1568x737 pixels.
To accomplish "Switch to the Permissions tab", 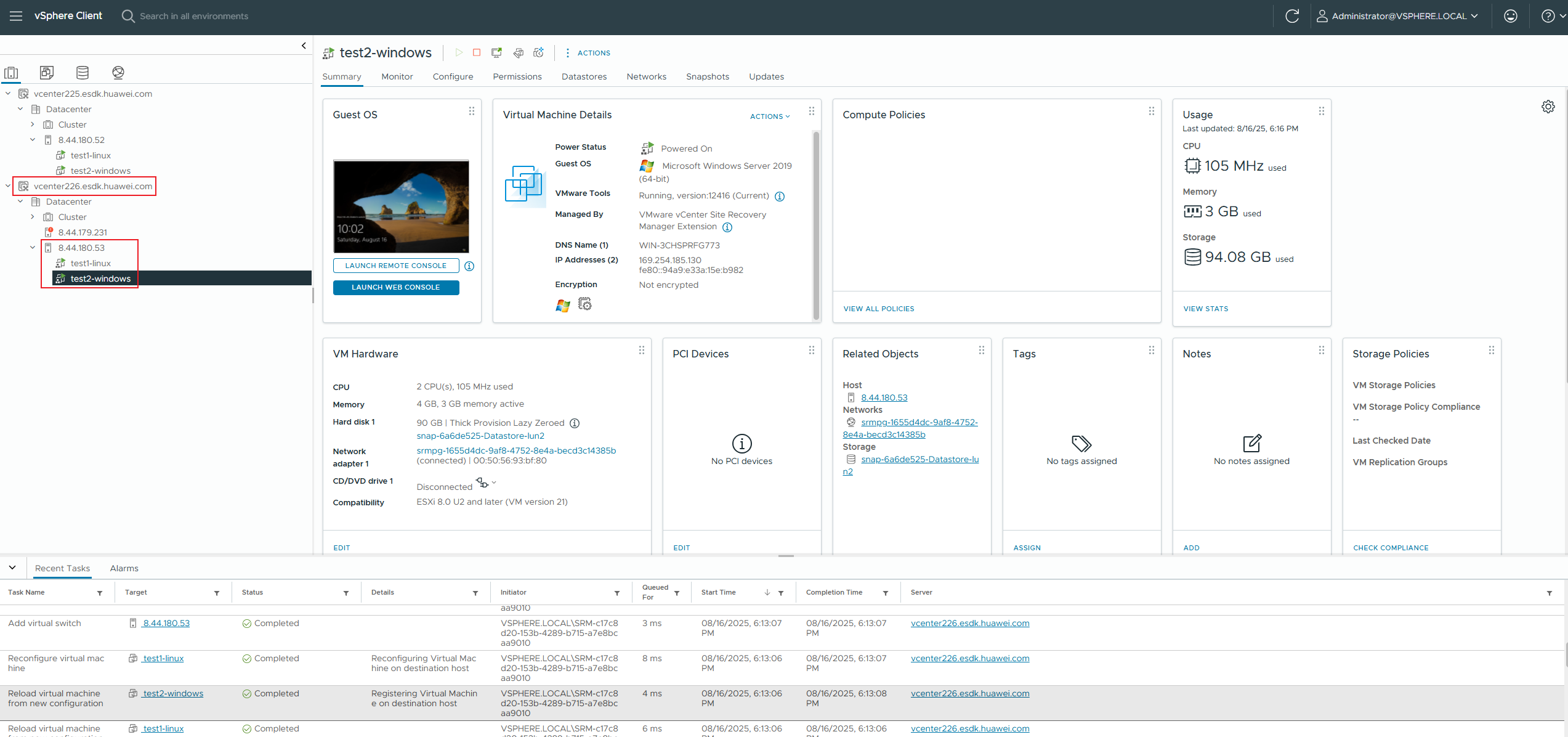I will tap(517, 76).
